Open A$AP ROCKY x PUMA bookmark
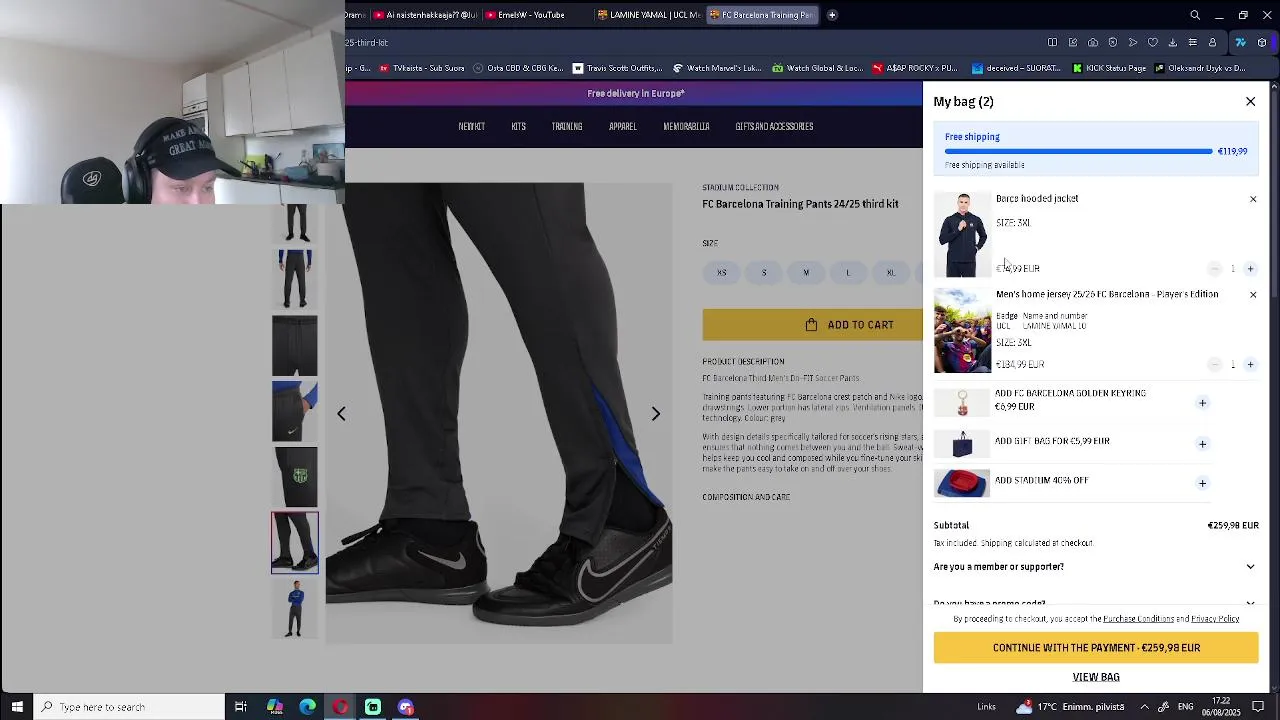1280x720 pixels. (x=915, y=68)
